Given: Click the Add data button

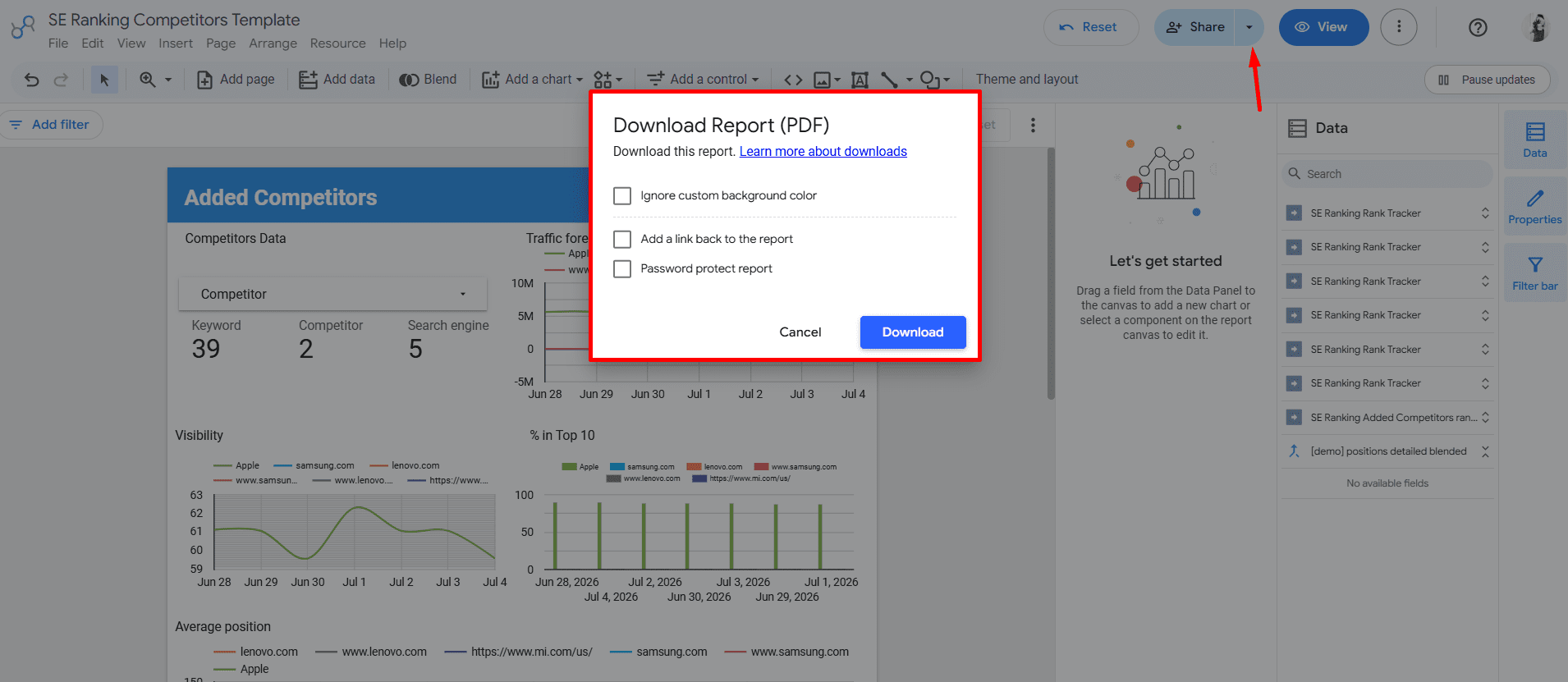Looking at the screenshot, I should 337,80.
